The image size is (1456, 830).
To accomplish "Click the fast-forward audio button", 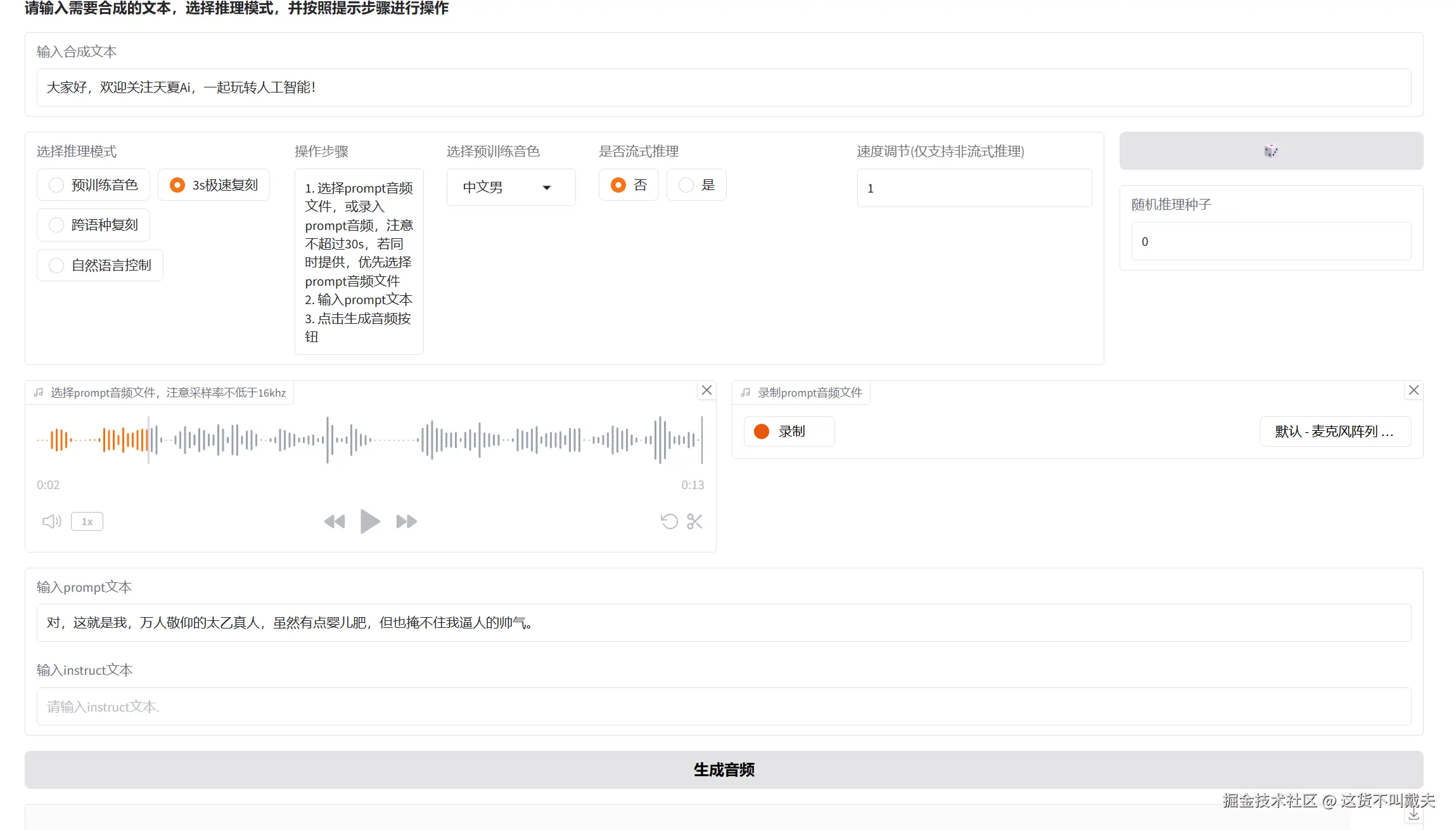I will [406, 521].
